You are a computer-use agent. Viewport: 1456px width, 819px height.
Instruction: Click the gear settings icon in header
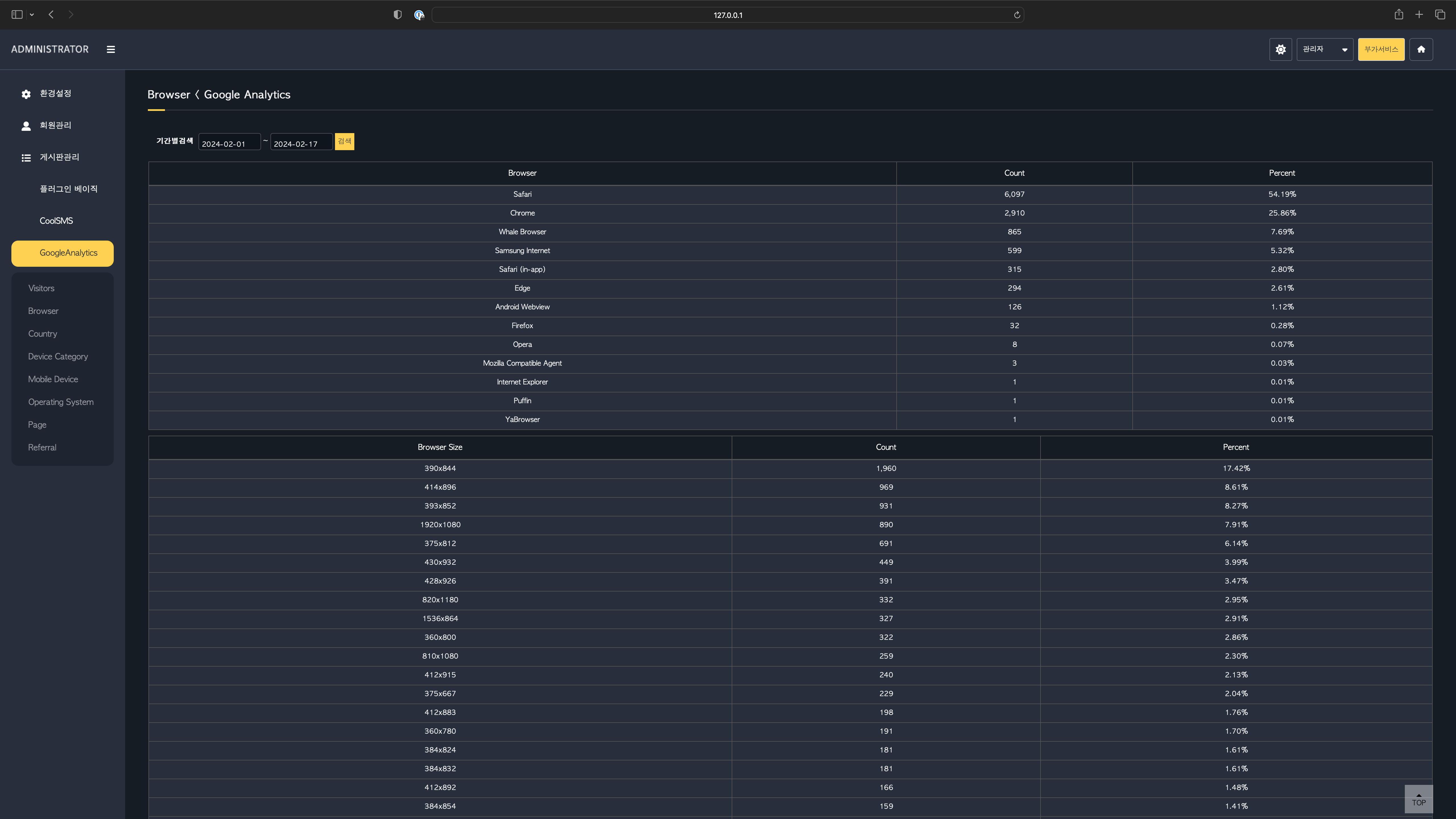1280,50
